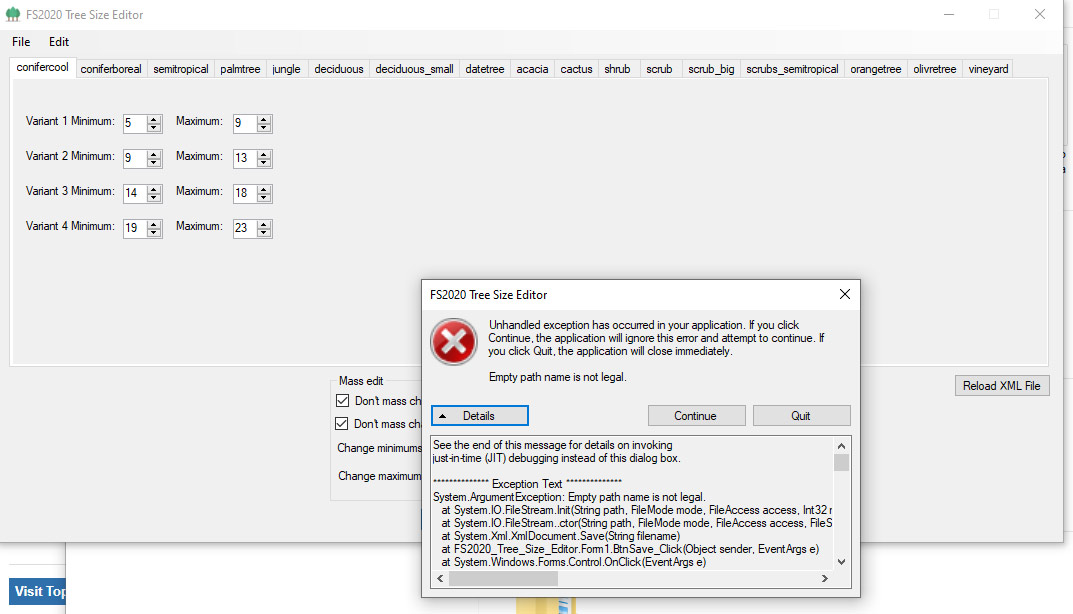The width and height of the screenshot is (1073, 614).
Task: Click the red error icon in the dialog
Action: tap(453, 341)
